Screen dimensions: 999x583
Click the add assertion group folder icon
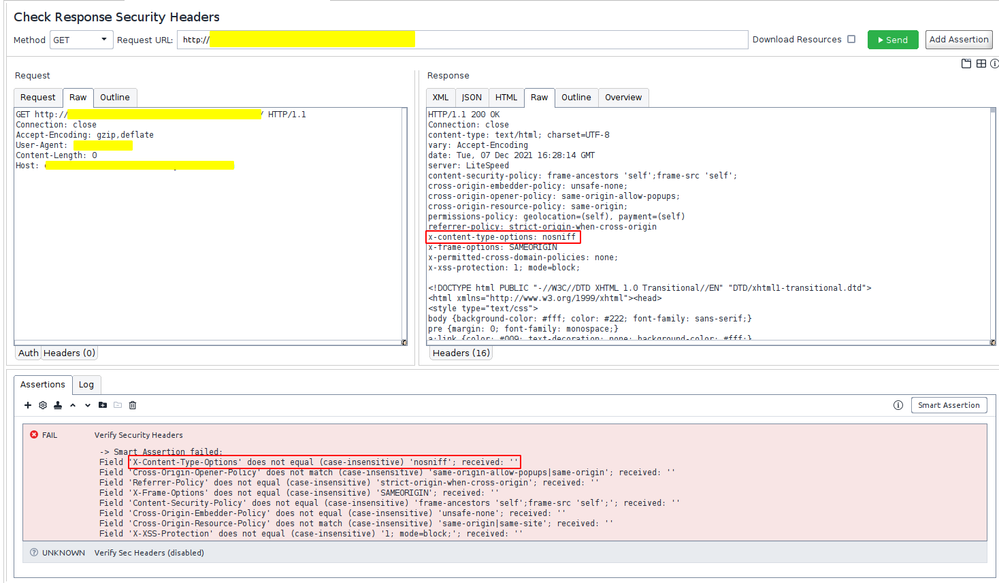pos(103,405)
